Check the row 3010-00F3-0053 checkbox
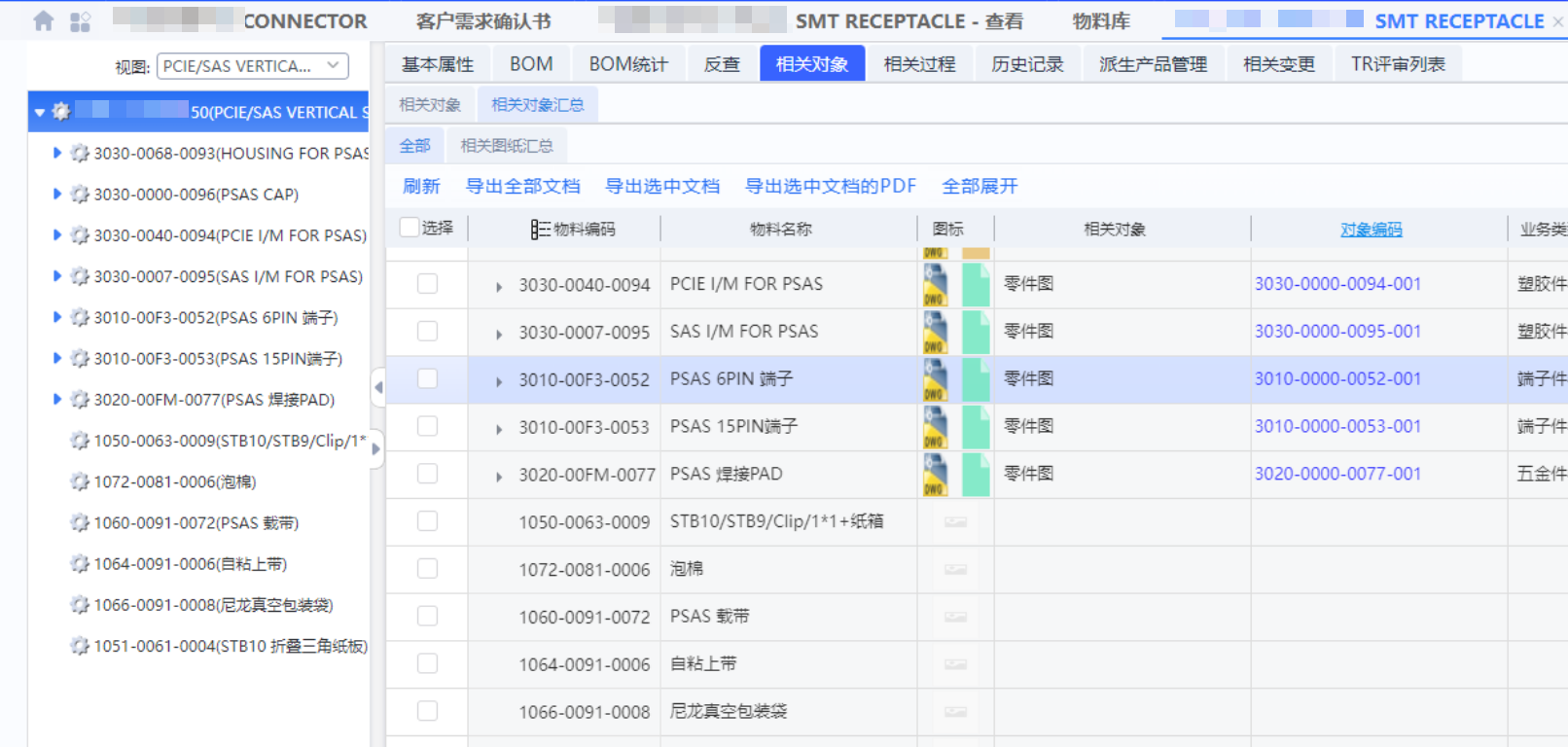Image resolution: width=1568 pixels, height=747 pixels. click(x=427, y=426)
